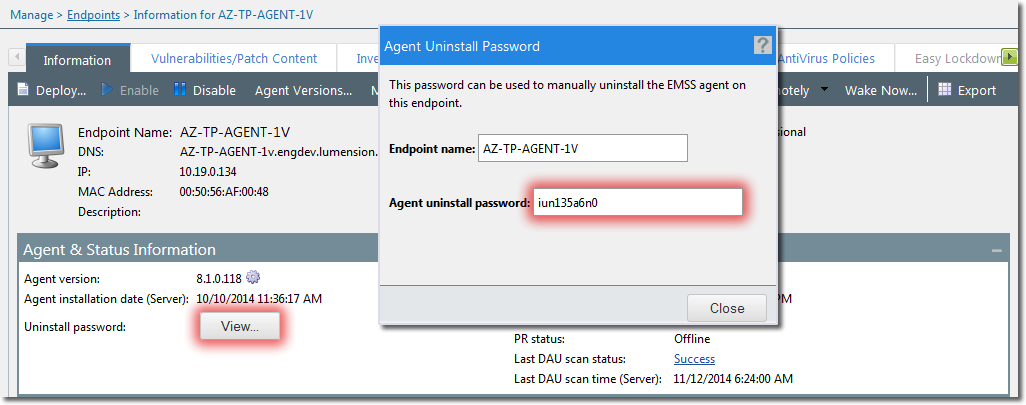The width and height of the screenshot is (1026, 405).
Task: Open the dropdown arrow before Wake Now
Action: click(x=824, y=90)
